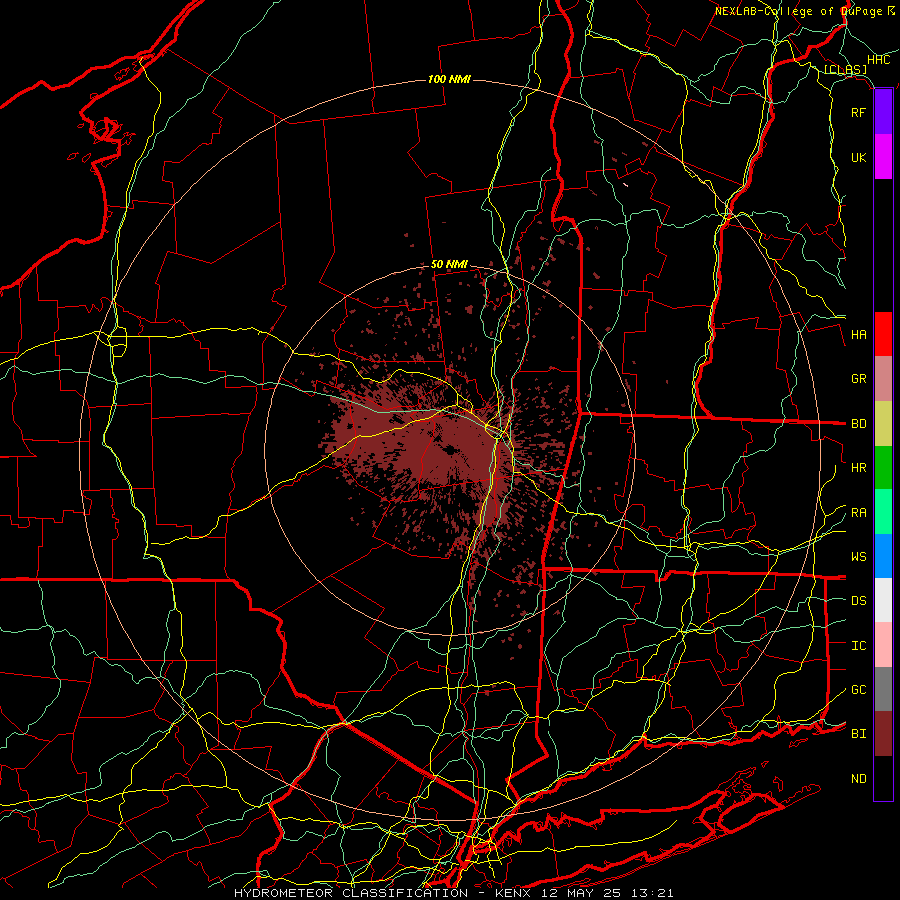Select the BD olive-yellow color swatch
The height and width of the screenshot is (900, 900).
pyautogui.click(x=883, y=424)
